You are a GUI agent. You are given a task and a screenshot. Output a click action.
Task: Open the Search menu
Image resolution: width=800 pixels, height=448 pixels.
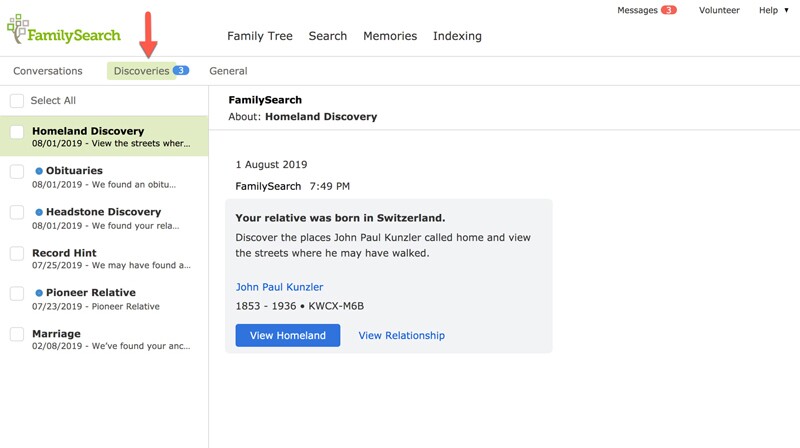[x=328, y=36]
